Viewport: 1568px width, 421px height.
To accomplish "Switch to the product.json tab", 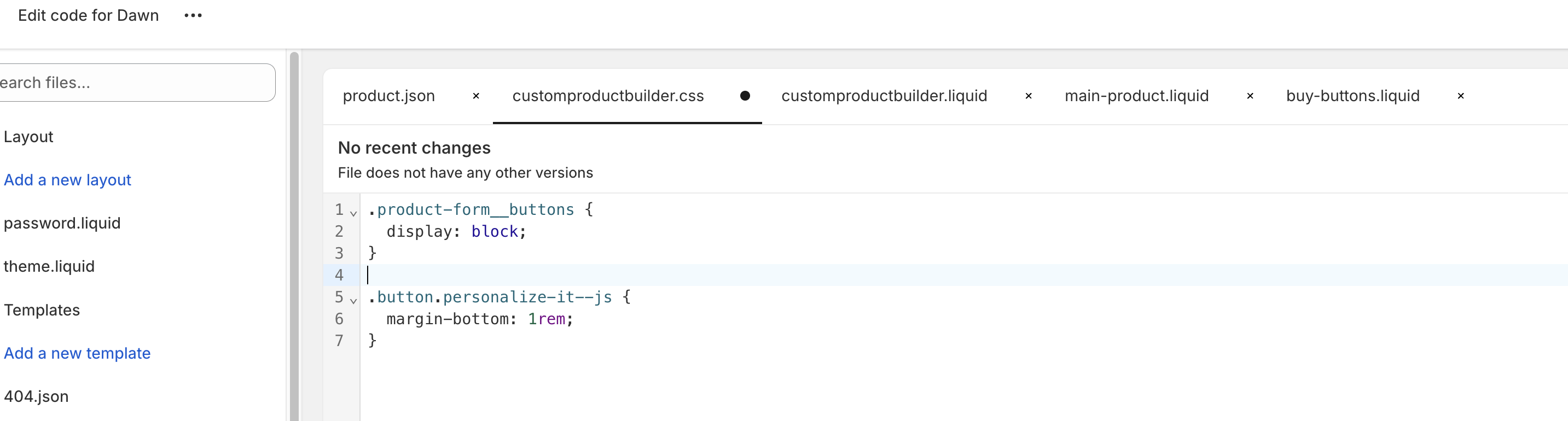I will [388, 96].
